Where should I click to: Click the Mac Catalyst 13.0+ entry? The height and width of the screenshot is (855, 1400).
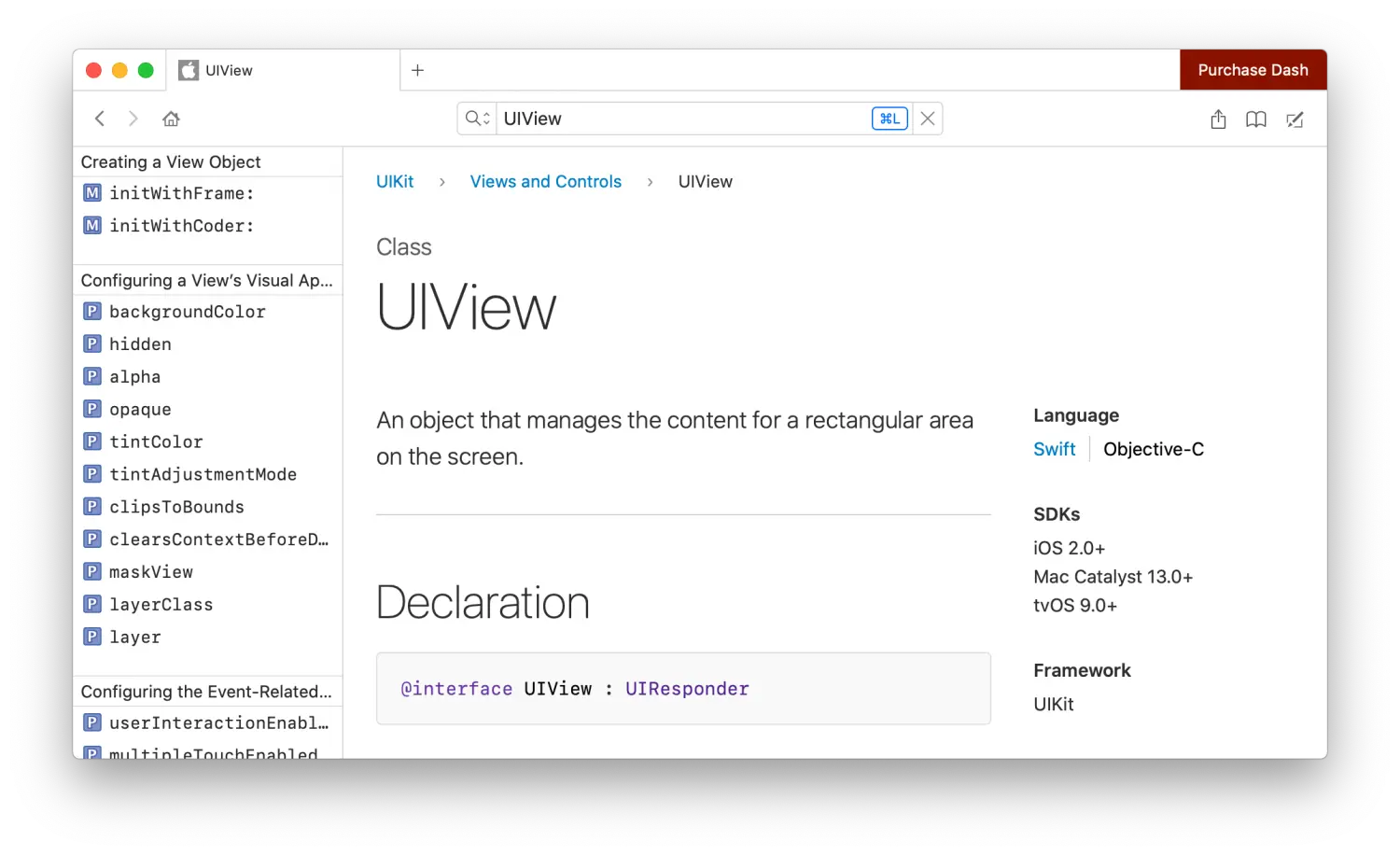[1113, 577]
